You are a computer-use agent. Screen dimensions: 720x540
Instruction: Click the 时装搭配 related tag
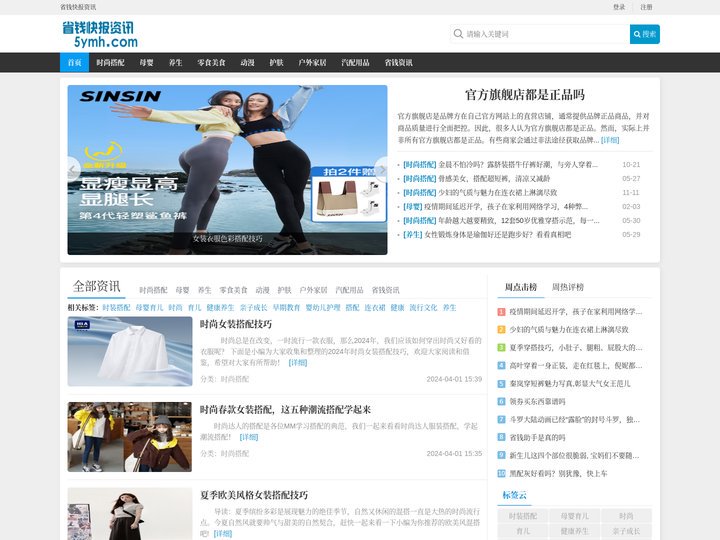pyautogui.click(x=116, y=308)
